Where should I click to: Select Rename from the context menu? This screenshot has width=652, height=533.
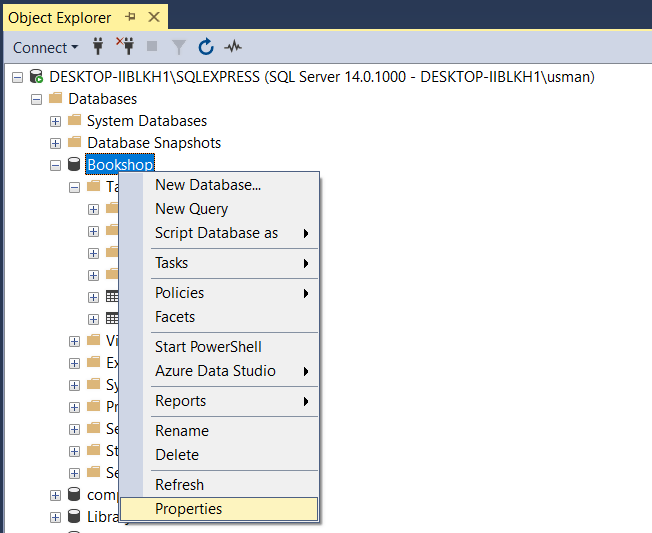[182, 431]
